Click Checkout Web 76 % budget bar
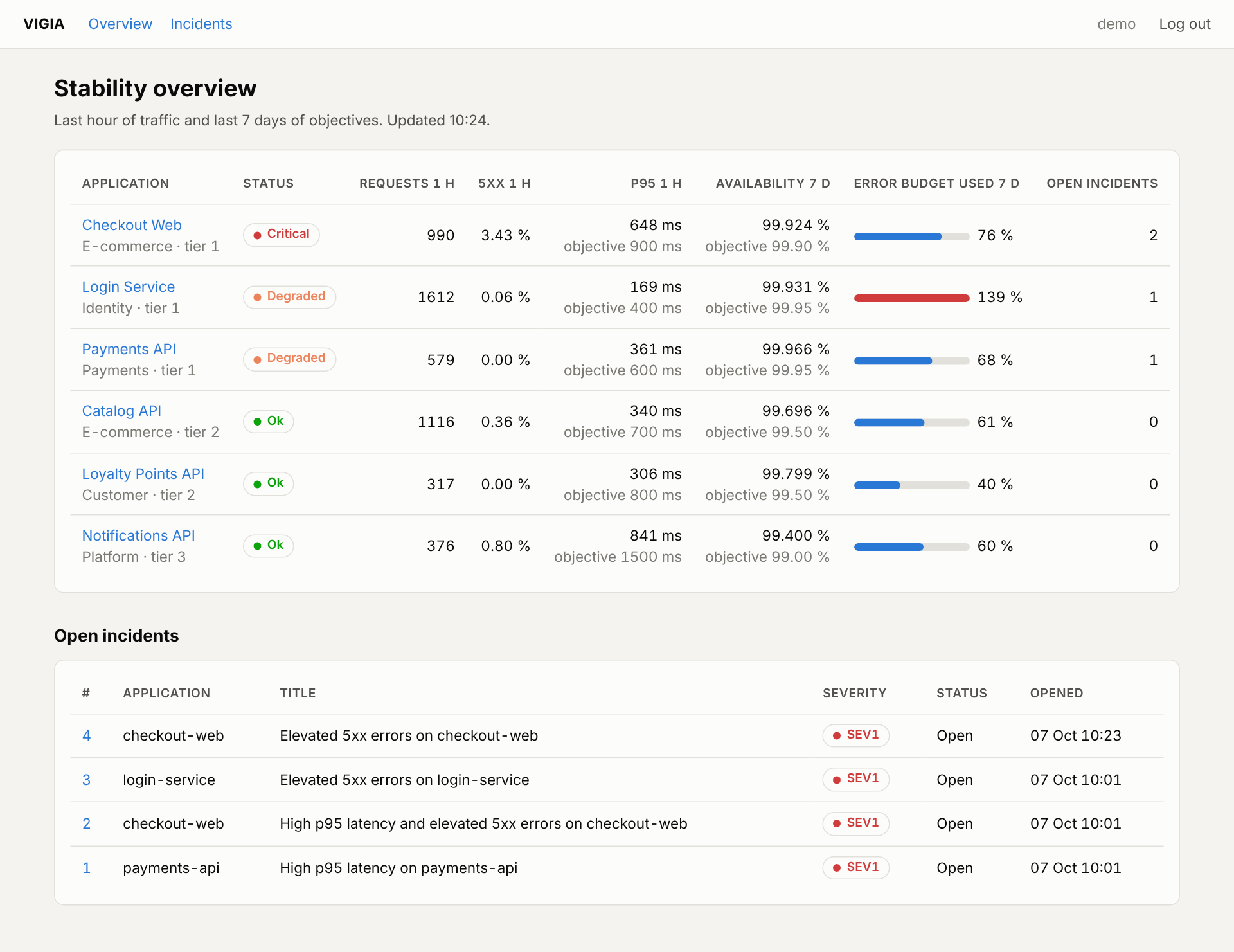The width and height of the screenshot is (1234, 952). 911,236
